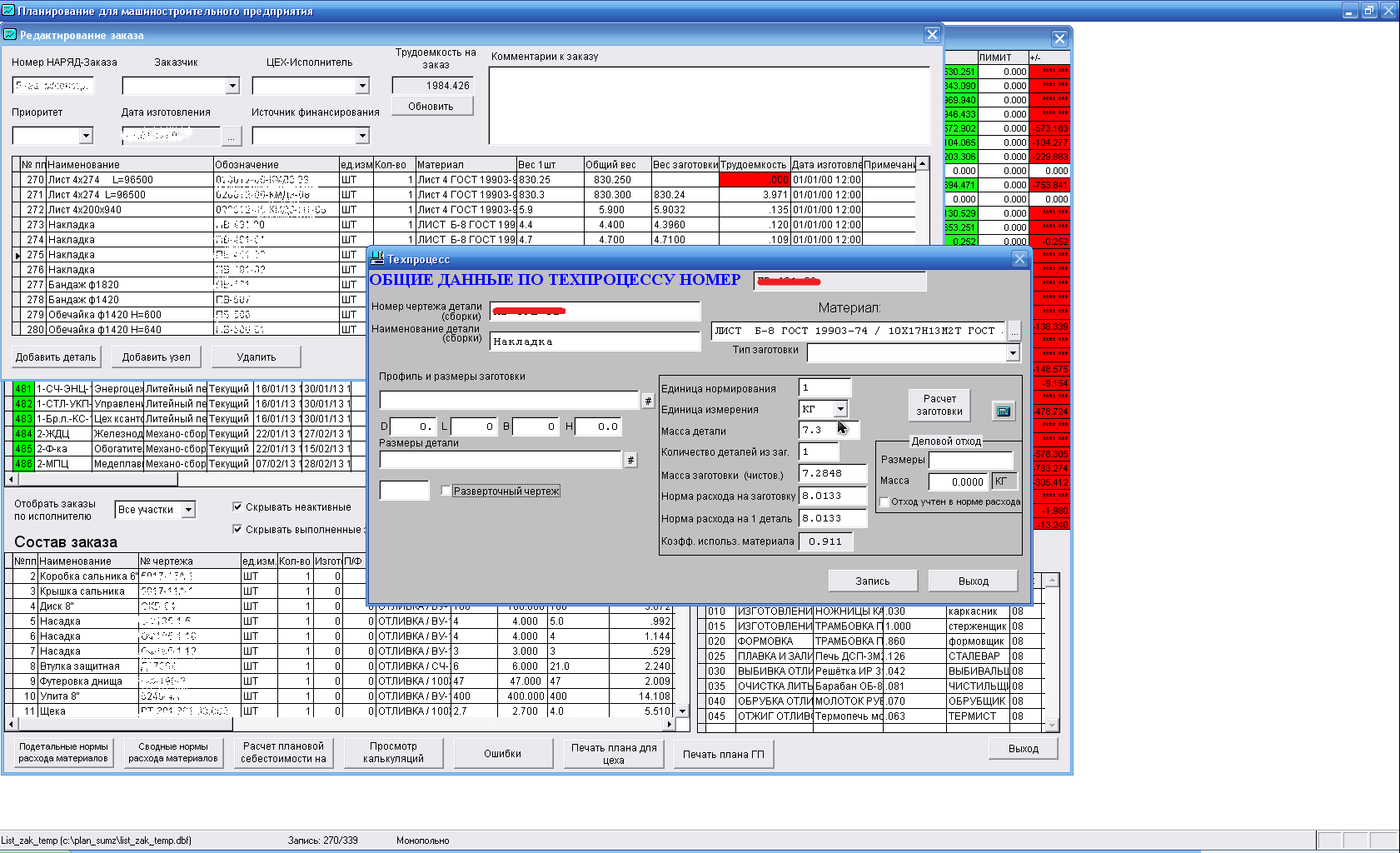The height and width of the screenshot is (853, 1400).
Task: Open the Единица измерения КГ dropdown
Action: click(840, 409)
